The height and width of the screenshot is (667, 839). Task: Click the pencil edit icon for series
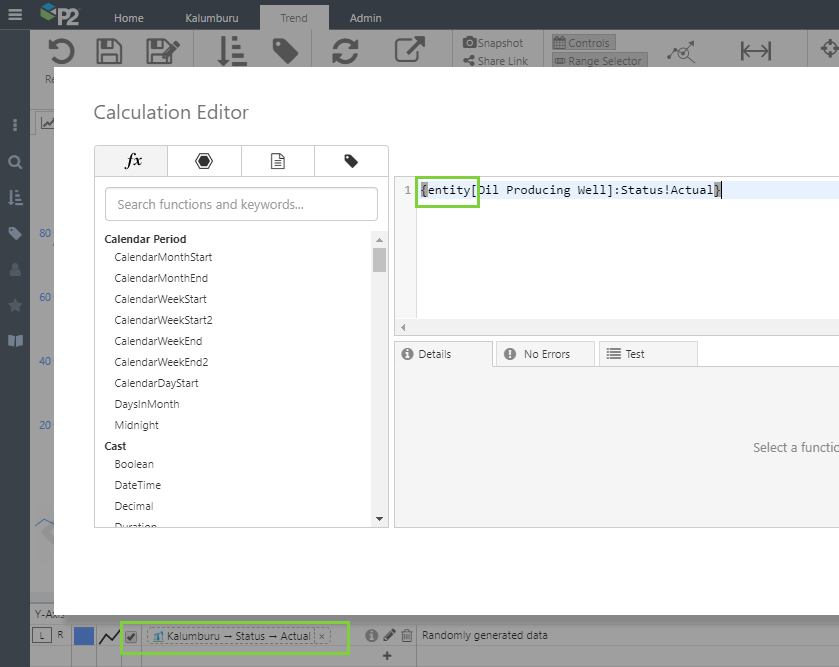tap(389, 635)
